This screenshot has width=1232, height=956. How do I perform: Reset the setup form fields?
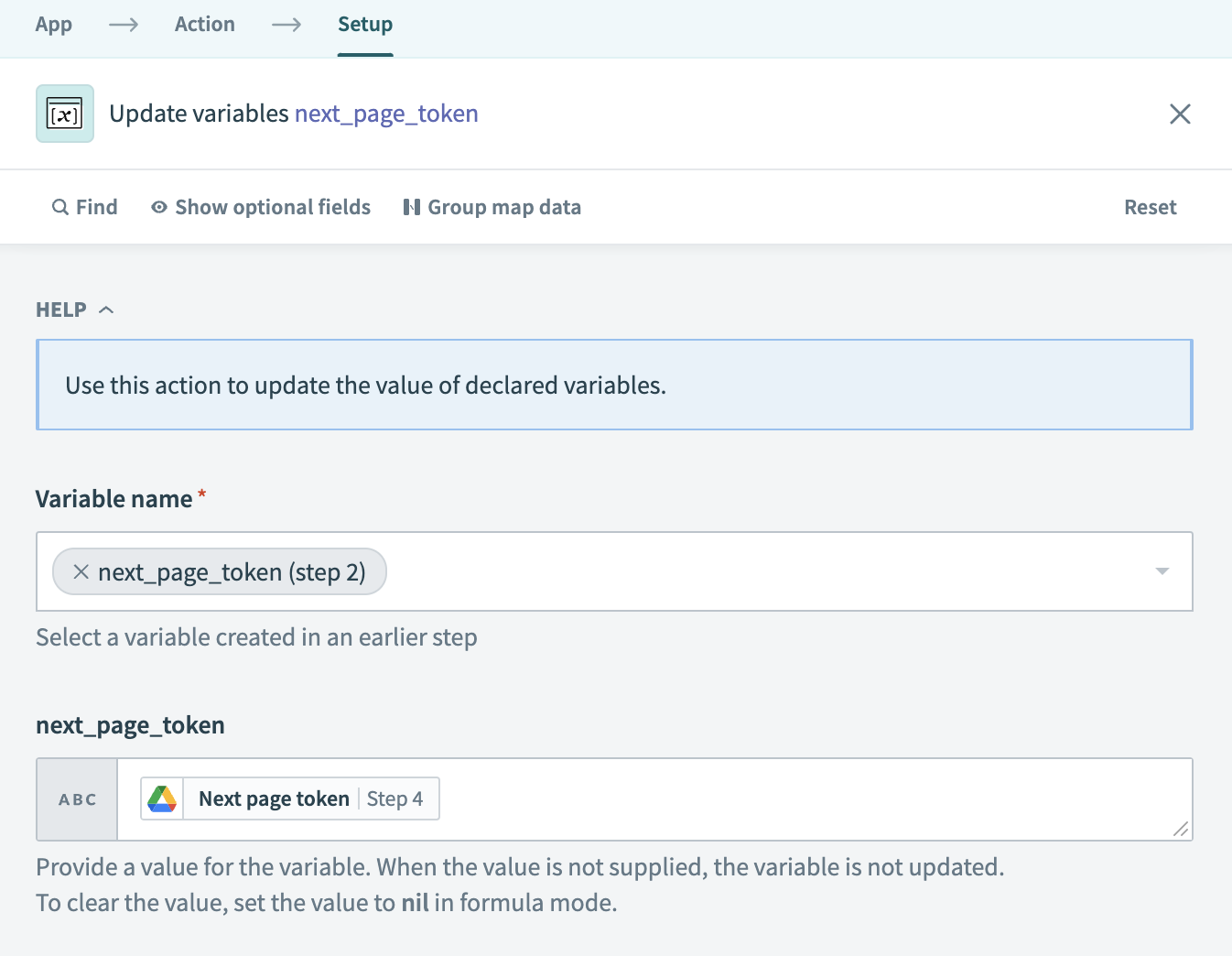coord(1150,207)
